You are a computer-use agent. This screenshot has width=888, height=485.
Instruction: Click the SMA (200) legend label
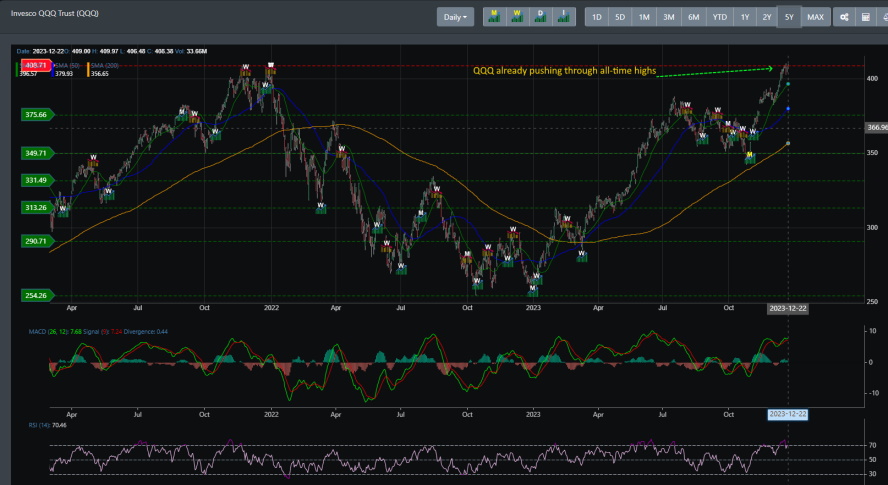click(105, 66)
